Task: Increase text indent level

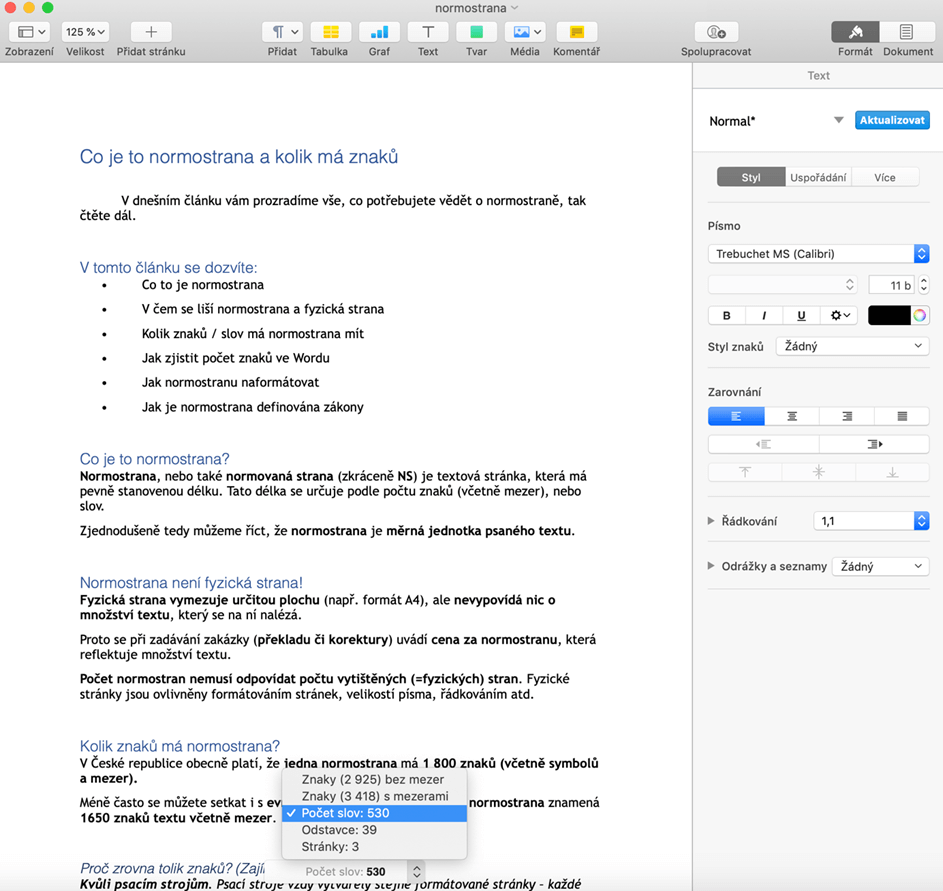Action: 874,444
